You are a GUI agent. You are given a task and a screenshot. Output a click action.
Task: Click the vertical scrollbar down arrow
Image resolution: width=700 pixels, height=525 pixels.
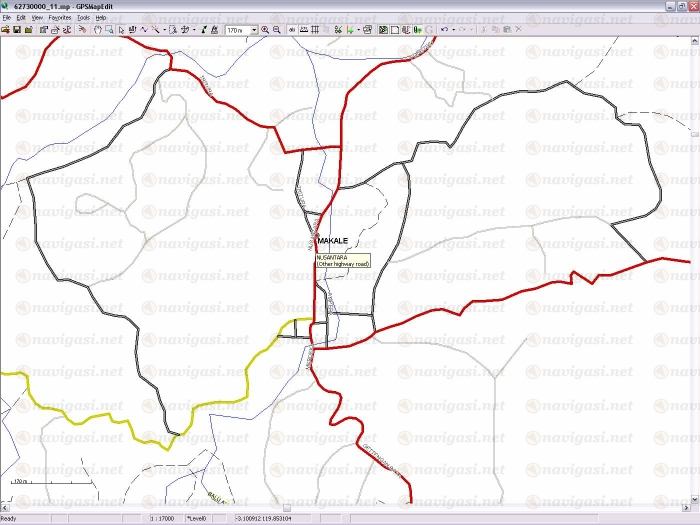(x=695, y=499)
